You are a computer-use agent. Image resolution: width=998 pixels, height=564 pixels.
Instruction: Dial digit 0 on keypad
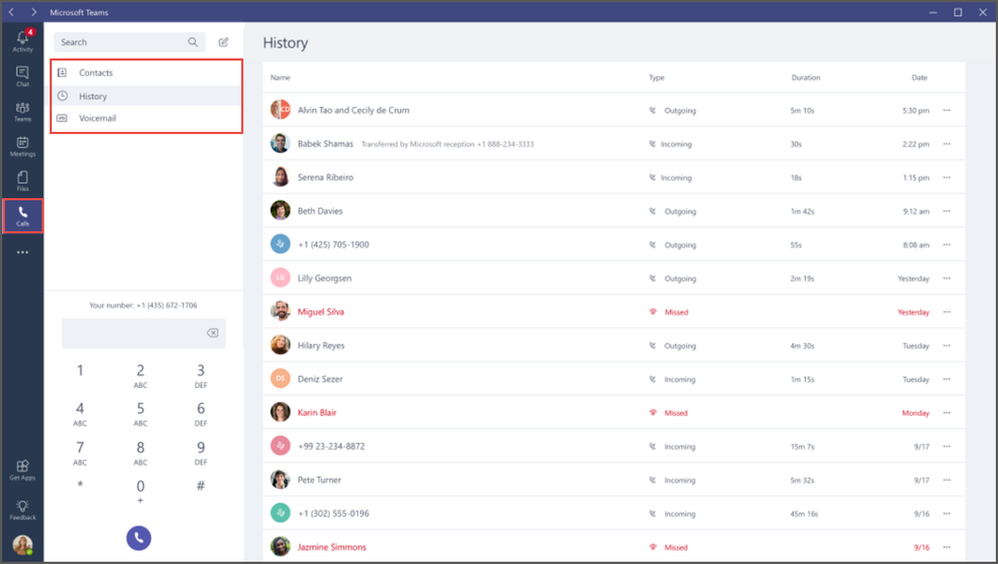140,491
